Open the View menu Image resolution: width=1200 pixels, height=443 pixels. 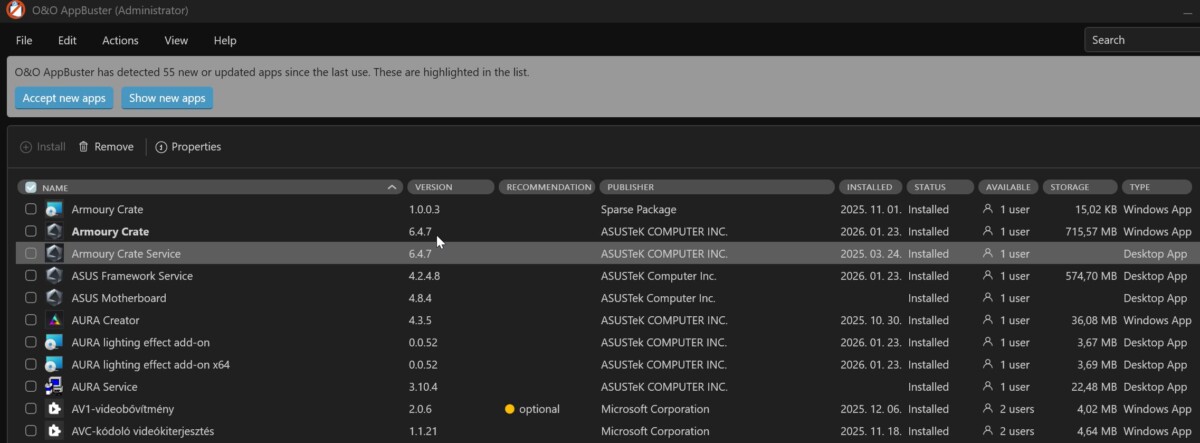click(x=176, y=40)
